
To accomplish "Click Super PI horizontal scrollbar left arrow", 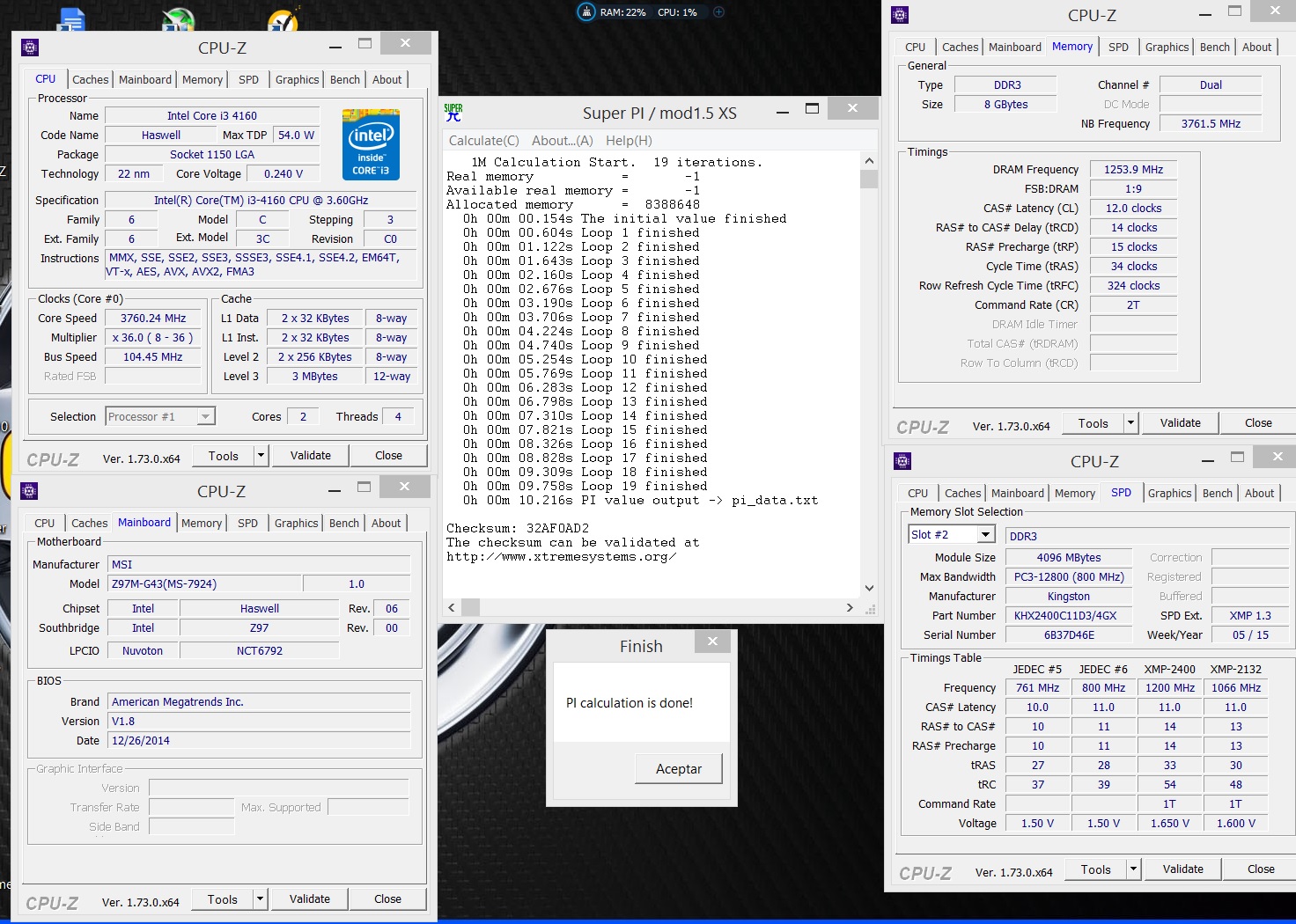I will 453,607.
